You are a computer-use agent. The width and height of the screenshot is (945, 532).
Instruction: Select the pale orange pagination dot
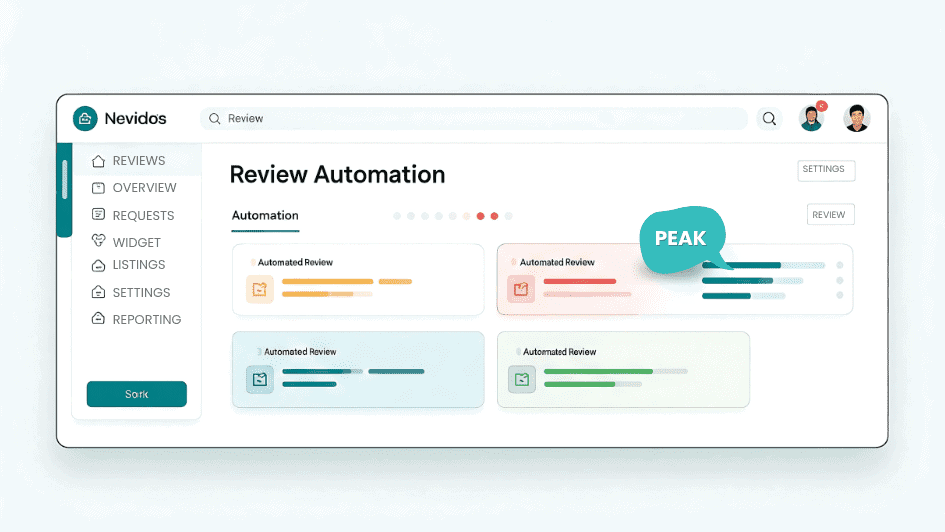coord(466,216)
